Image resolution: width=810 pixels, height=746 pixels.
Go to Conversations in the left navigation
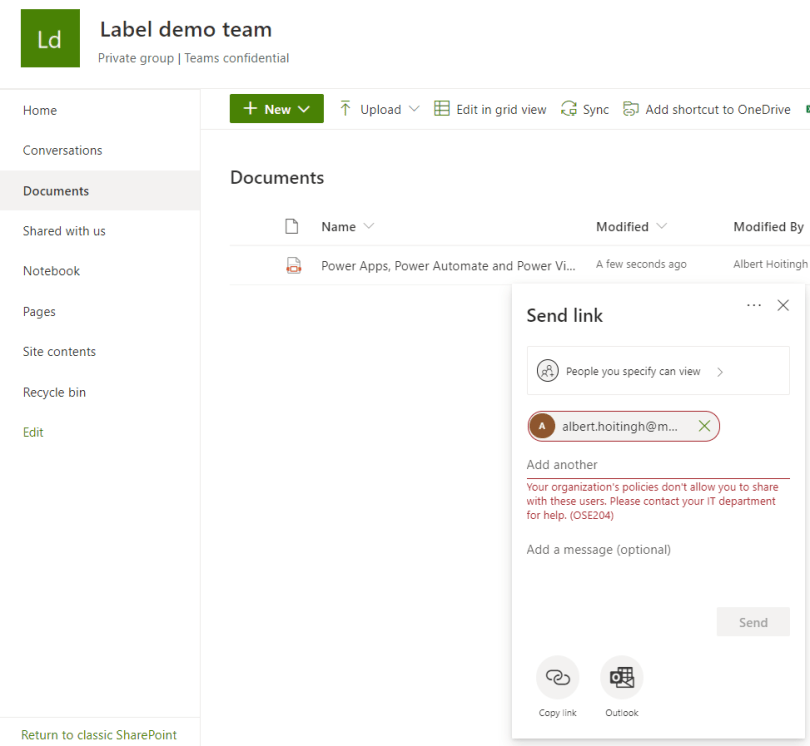[63, 150]
